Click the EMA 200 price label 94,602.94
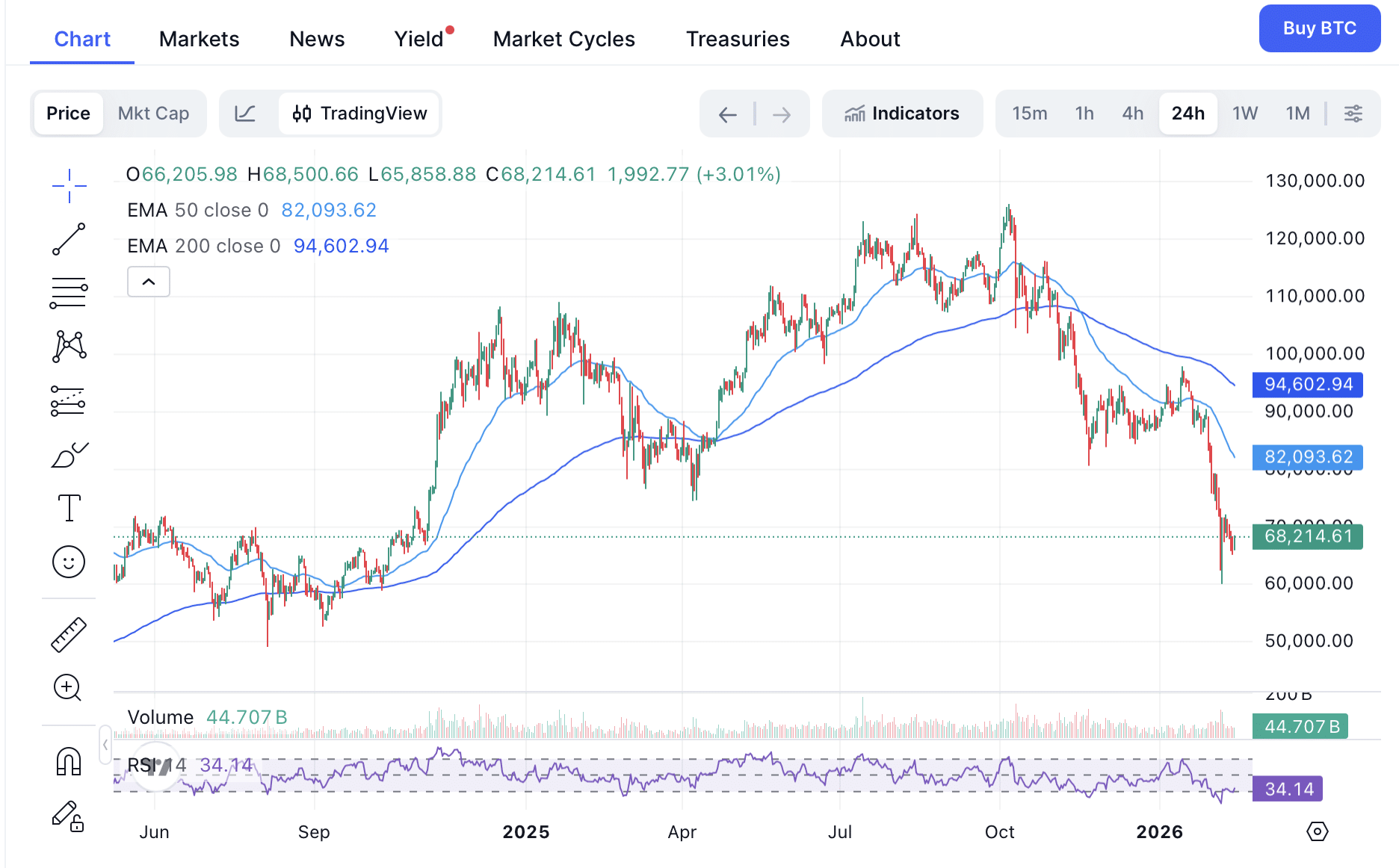This screenshot has width=1399, height=868. pyautogui.click(x=1308, y=385)
